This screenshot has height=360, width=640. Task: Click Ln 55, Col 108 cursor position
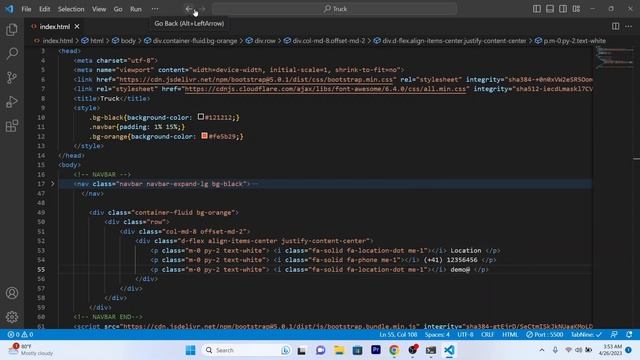coord(398,334)
